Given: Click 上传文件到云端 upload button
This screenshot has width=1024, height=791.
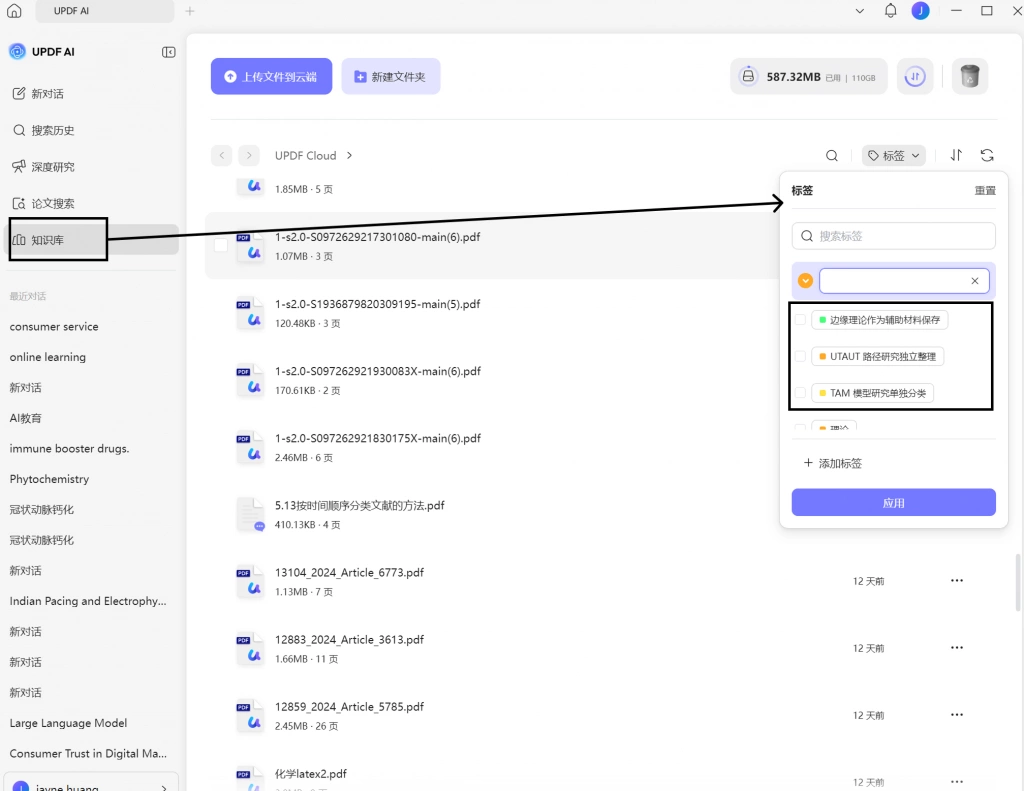Looking at the screenshot, I should pos(271,76).
